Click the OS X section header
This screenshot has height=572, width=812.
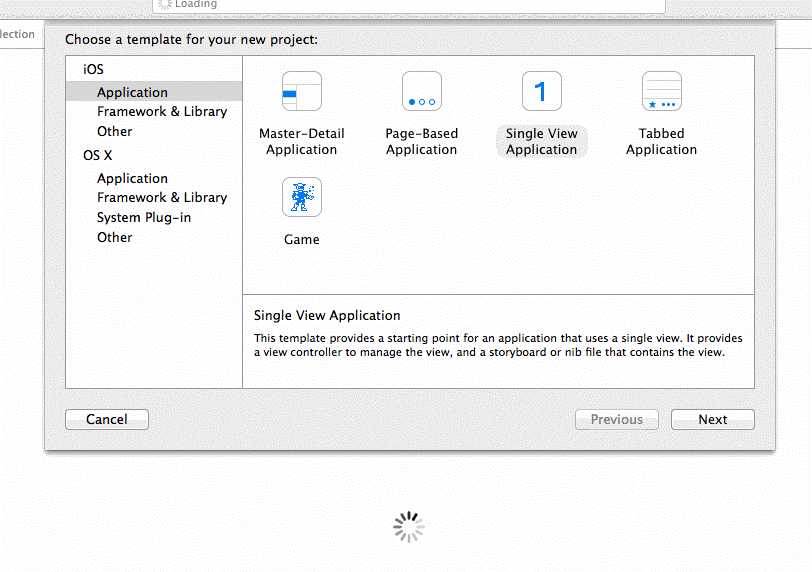[97, 155]
